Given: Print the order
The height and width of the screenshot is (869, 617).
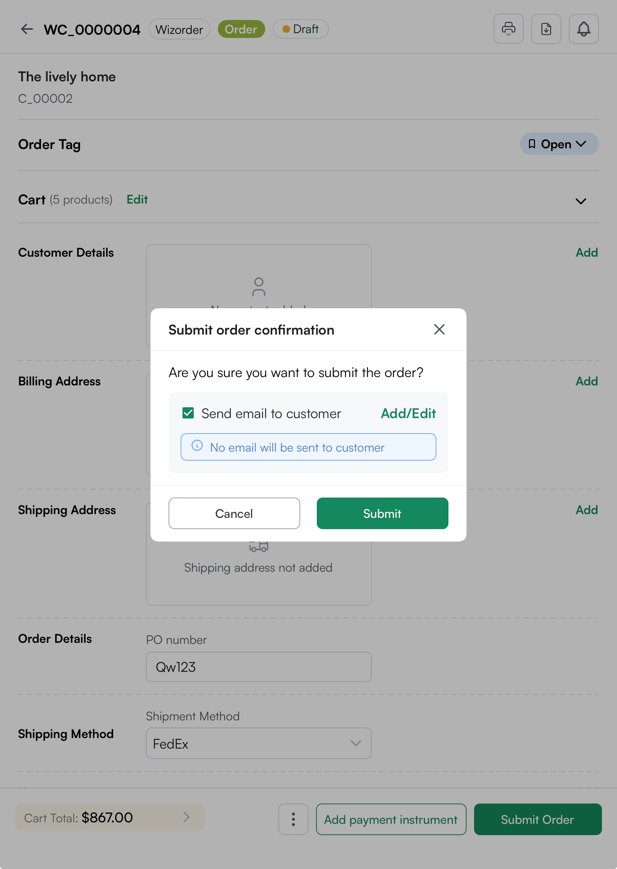Looking at the screenshot, I should coord(508,29).
